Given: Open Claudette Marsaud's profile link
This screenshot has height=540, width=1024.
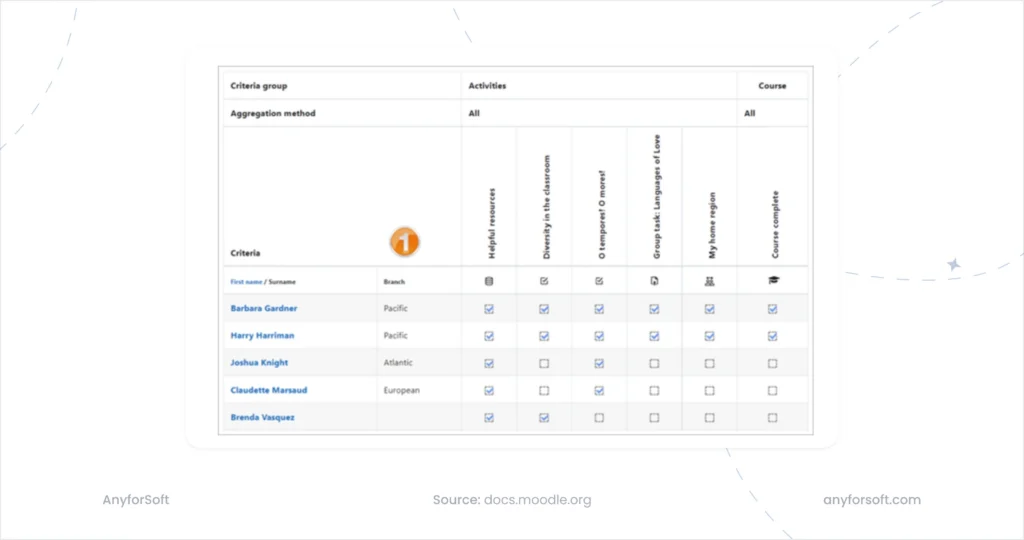Looking at the screenshot, I should click(269, 390).
